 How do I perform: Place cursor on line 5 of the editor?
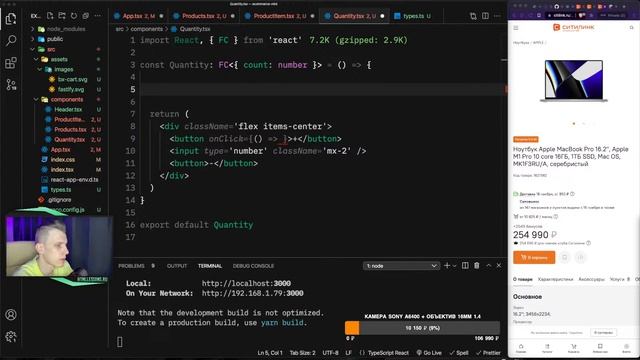coord(322,89)
